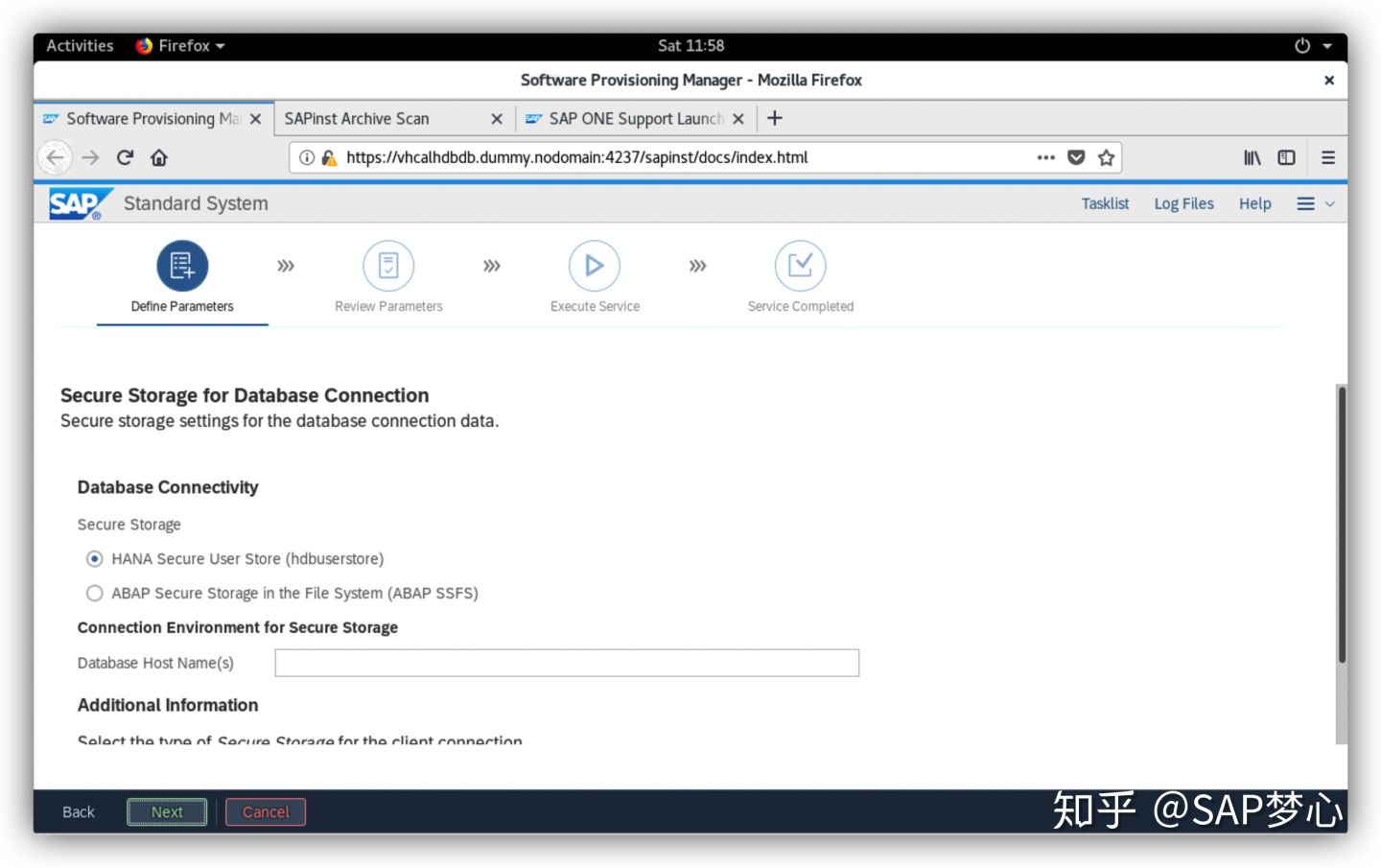Close the Software Provisioning Manager tab
This screenshot has width=1381, height=868.
256,119
